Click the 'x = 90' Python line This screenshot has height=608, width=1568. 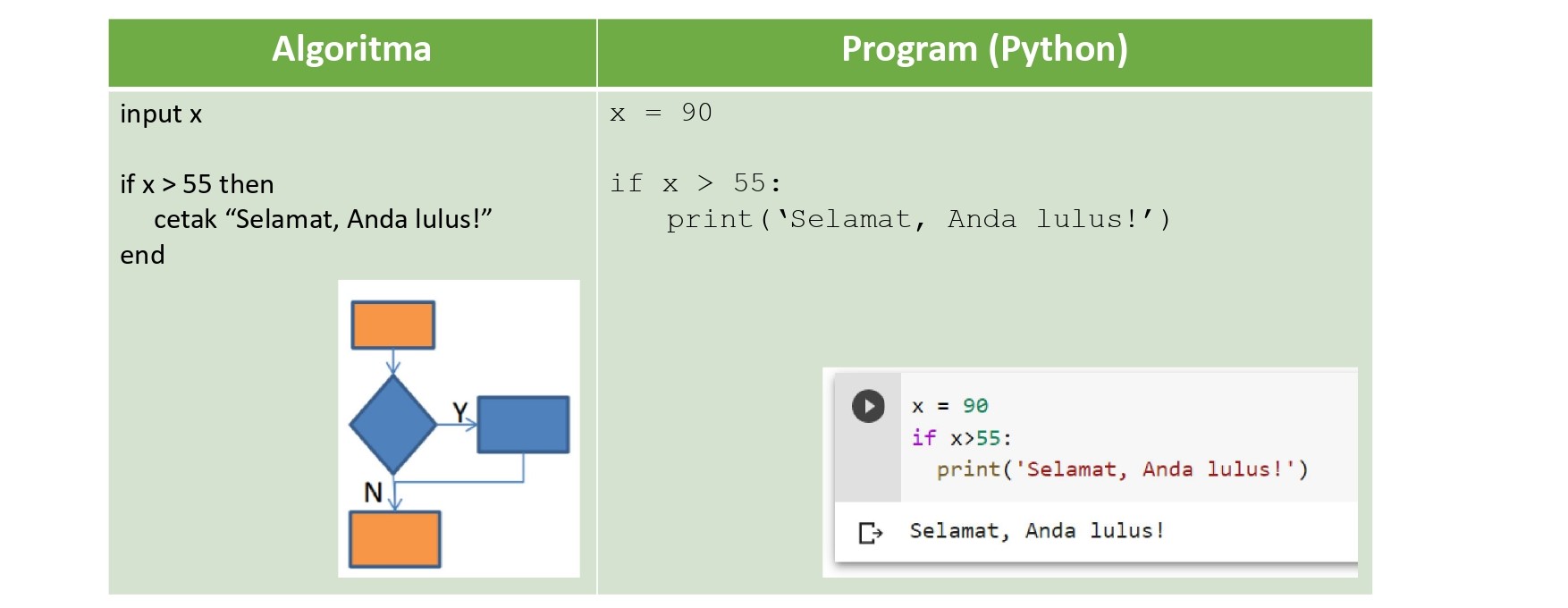(x=662, y=113)
